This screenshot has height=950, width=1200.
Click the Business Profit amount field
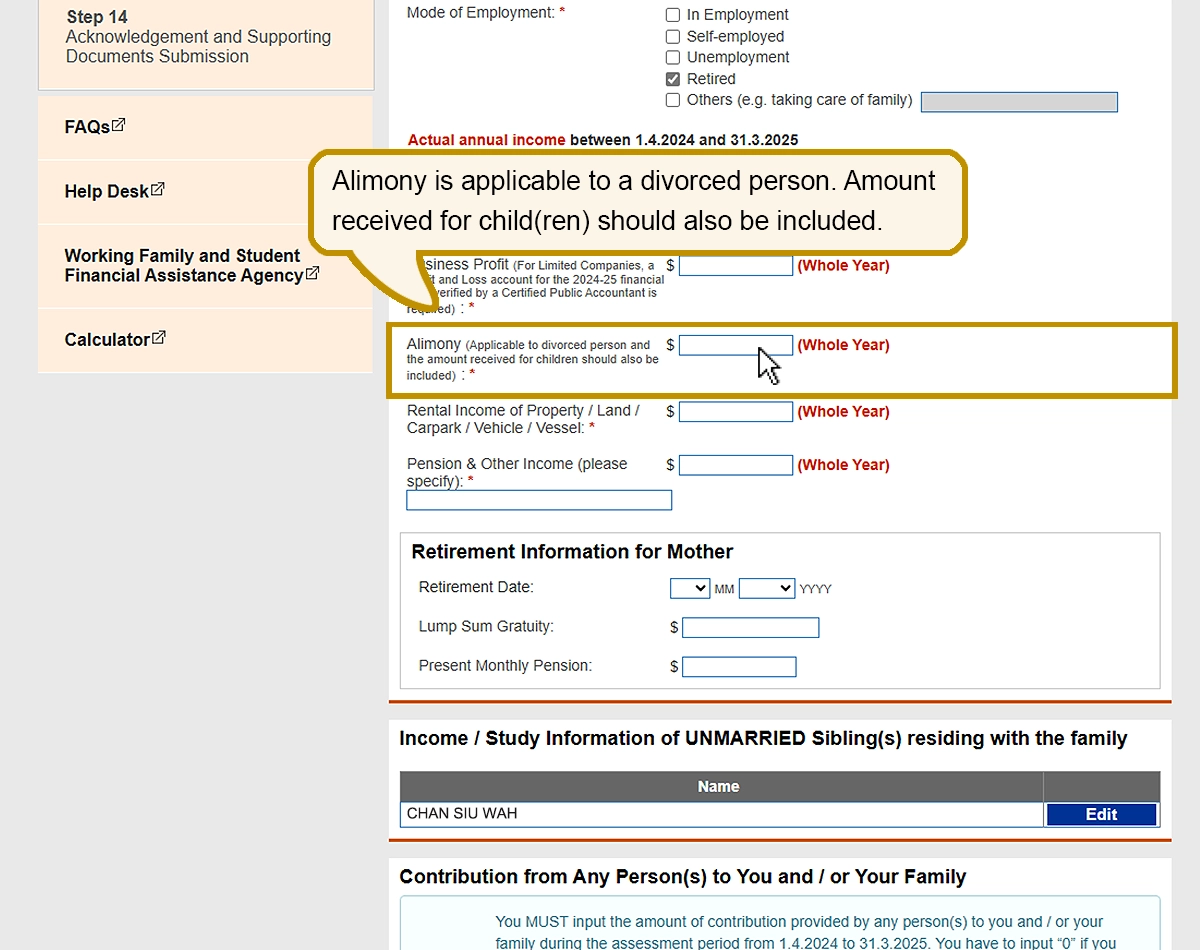click(736, 266)
